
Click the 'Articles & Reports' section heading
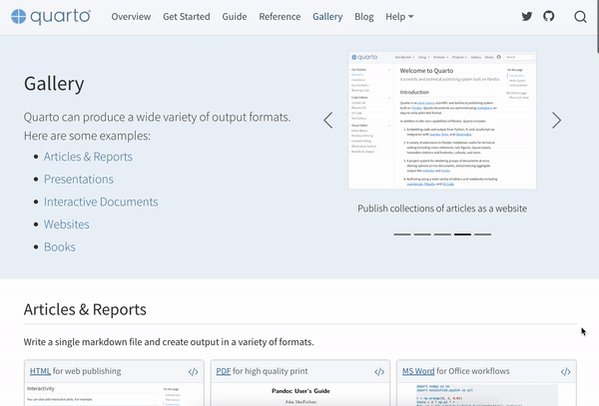[85, 309]
